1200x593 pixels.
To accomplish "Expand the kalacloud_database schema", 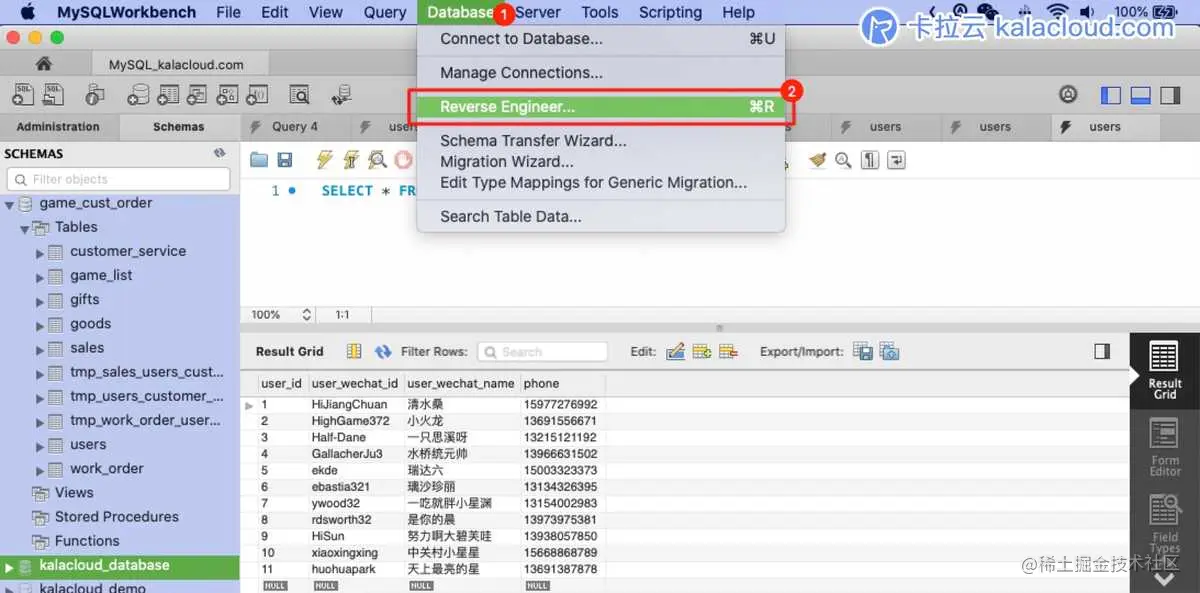I will point(10,567).
